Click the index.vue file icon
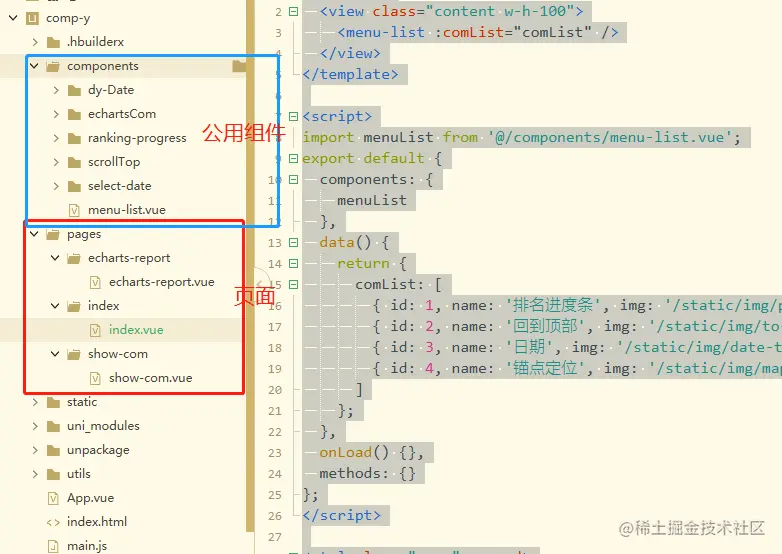 [x=95, y=330]
